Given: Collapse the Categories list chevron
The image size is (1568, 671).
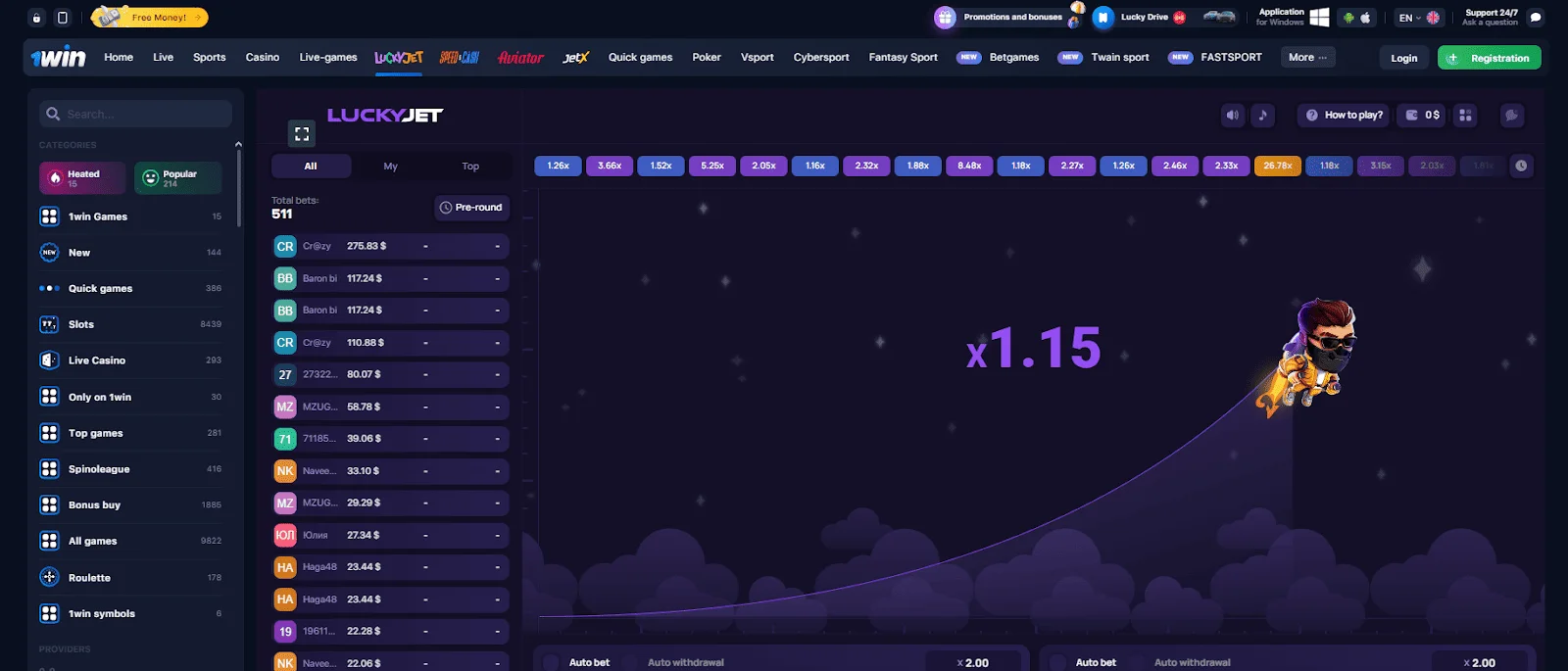Looking at the screenshot, I should (x=238, y=145).
